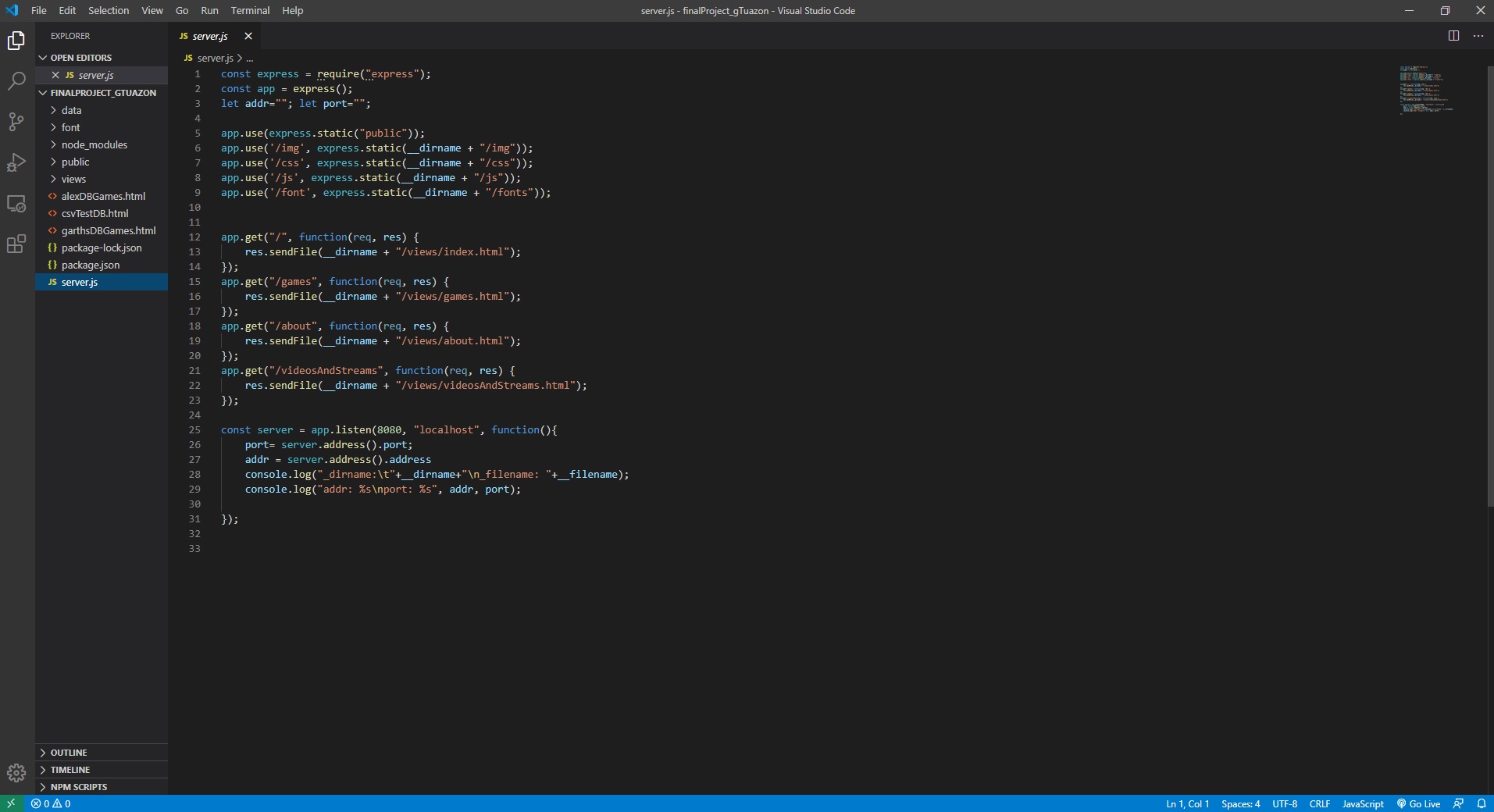This screenshot has height=812, width=1494.
Task: Open the Search view in activity bar
Action: (x=16, y=80)
